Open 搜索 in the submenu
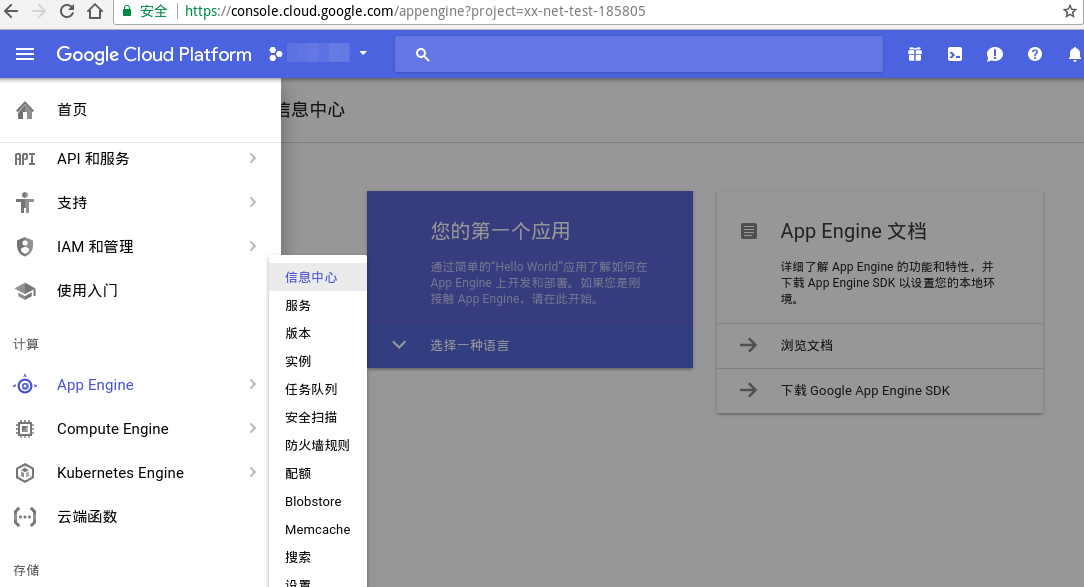The width and height of the screenshot is (1084, 587). tap(317, 557)
